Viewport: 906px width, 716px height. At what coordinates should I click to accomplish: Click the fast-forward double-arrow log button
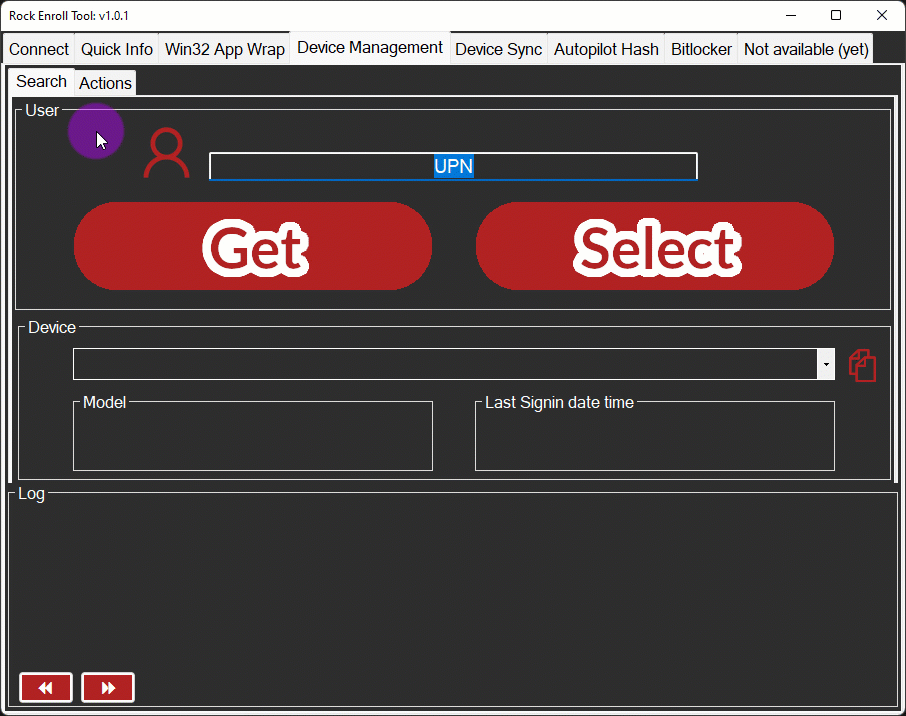click(x=108, y=688)
